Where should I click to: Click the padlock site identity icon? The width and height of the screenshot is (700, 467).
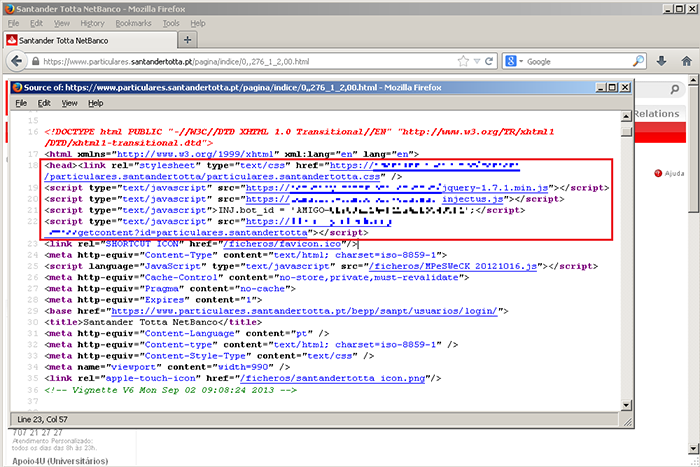coord(35,62)
